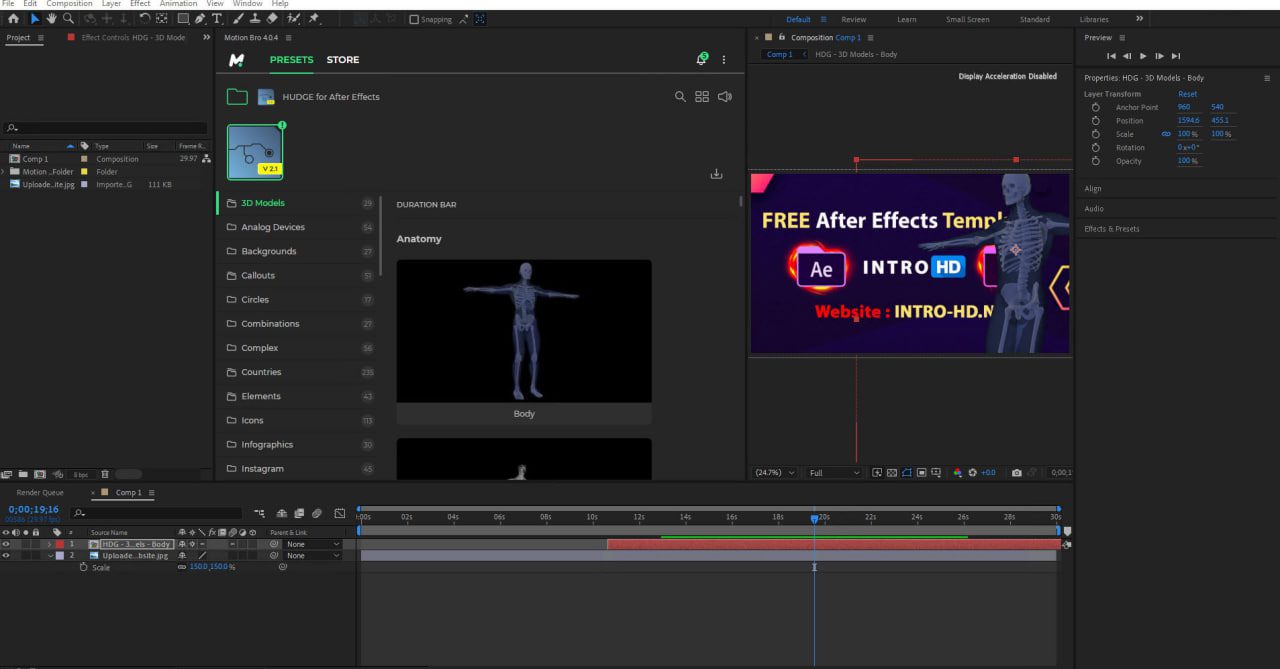Screen dimensions: 1280x669
Task: Click the Motion Bro notifications bell
Action: [702, 60]
